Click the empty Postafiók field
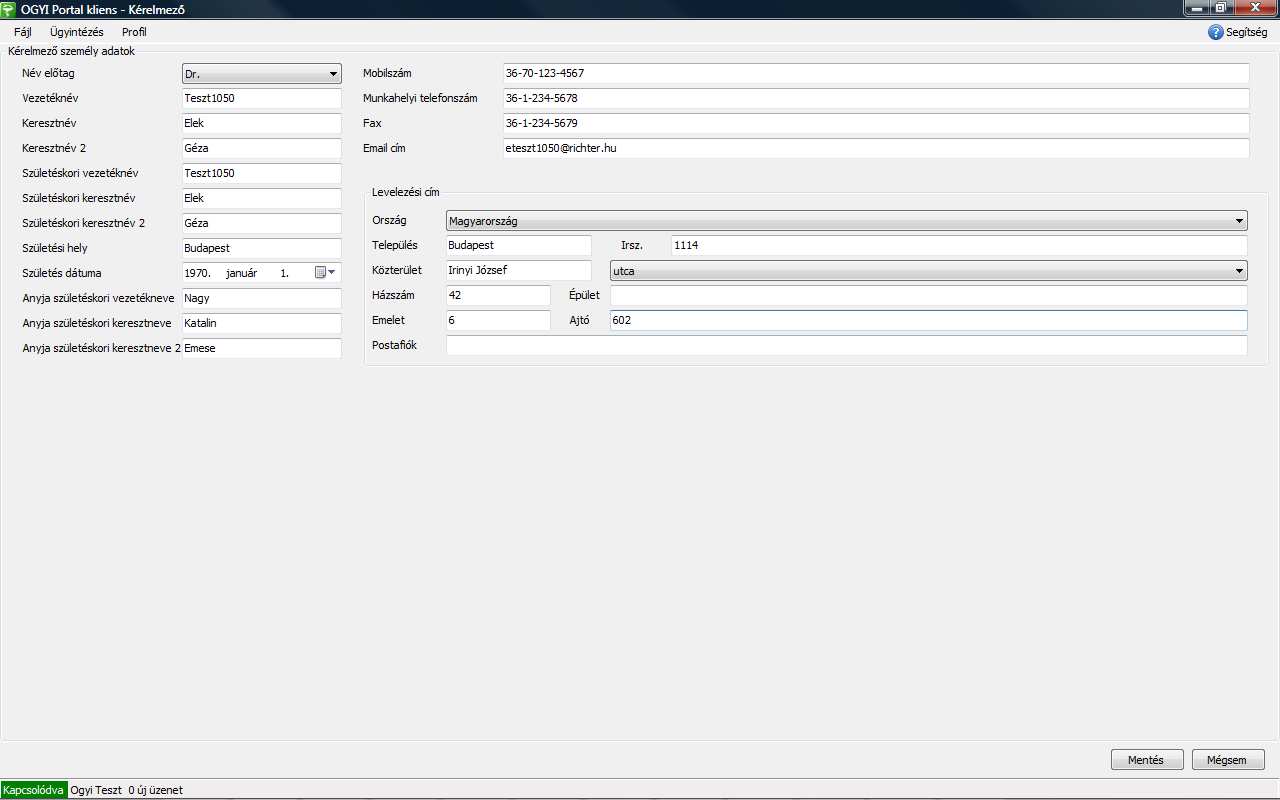Screen dimensions: 1280x800 coord(847,345)
